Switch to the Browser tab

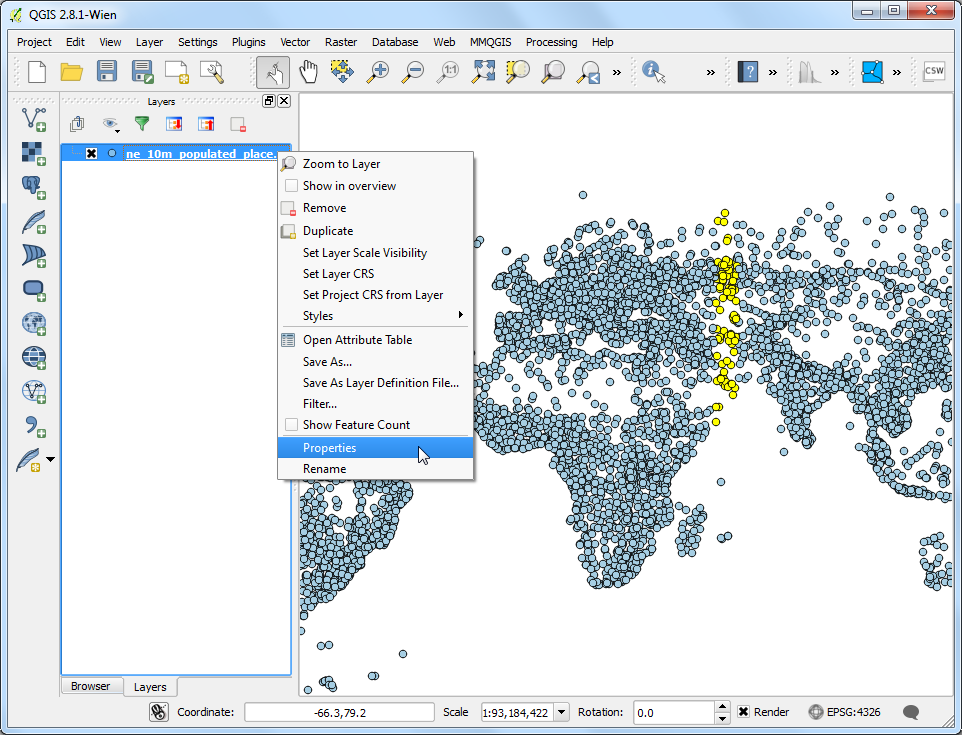90,686
